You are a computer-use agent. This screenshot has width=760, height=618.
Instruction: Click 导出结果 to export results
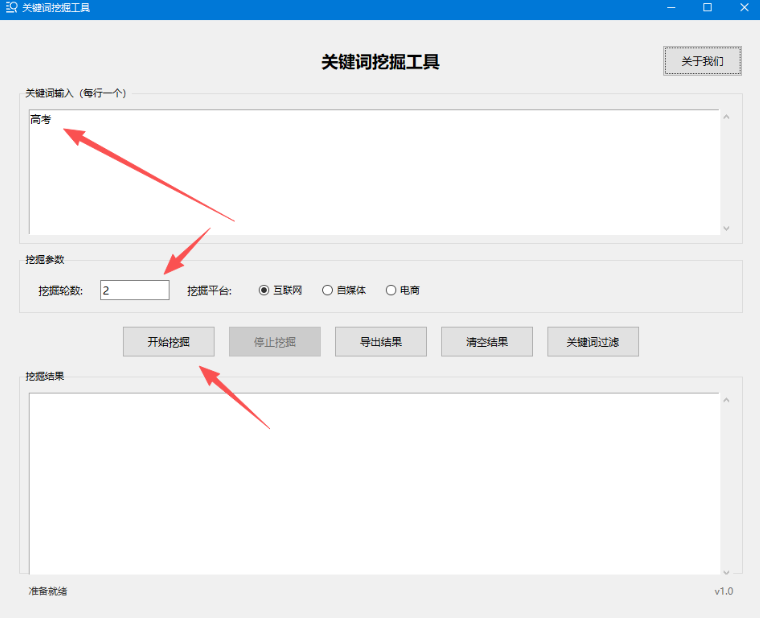(381, 342)
